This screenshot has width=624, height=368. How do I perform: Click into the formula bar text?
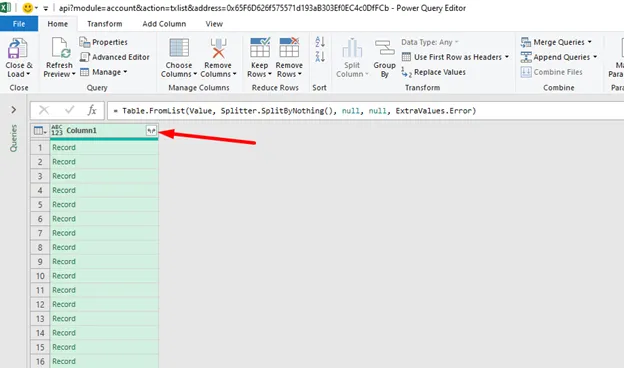295,111
